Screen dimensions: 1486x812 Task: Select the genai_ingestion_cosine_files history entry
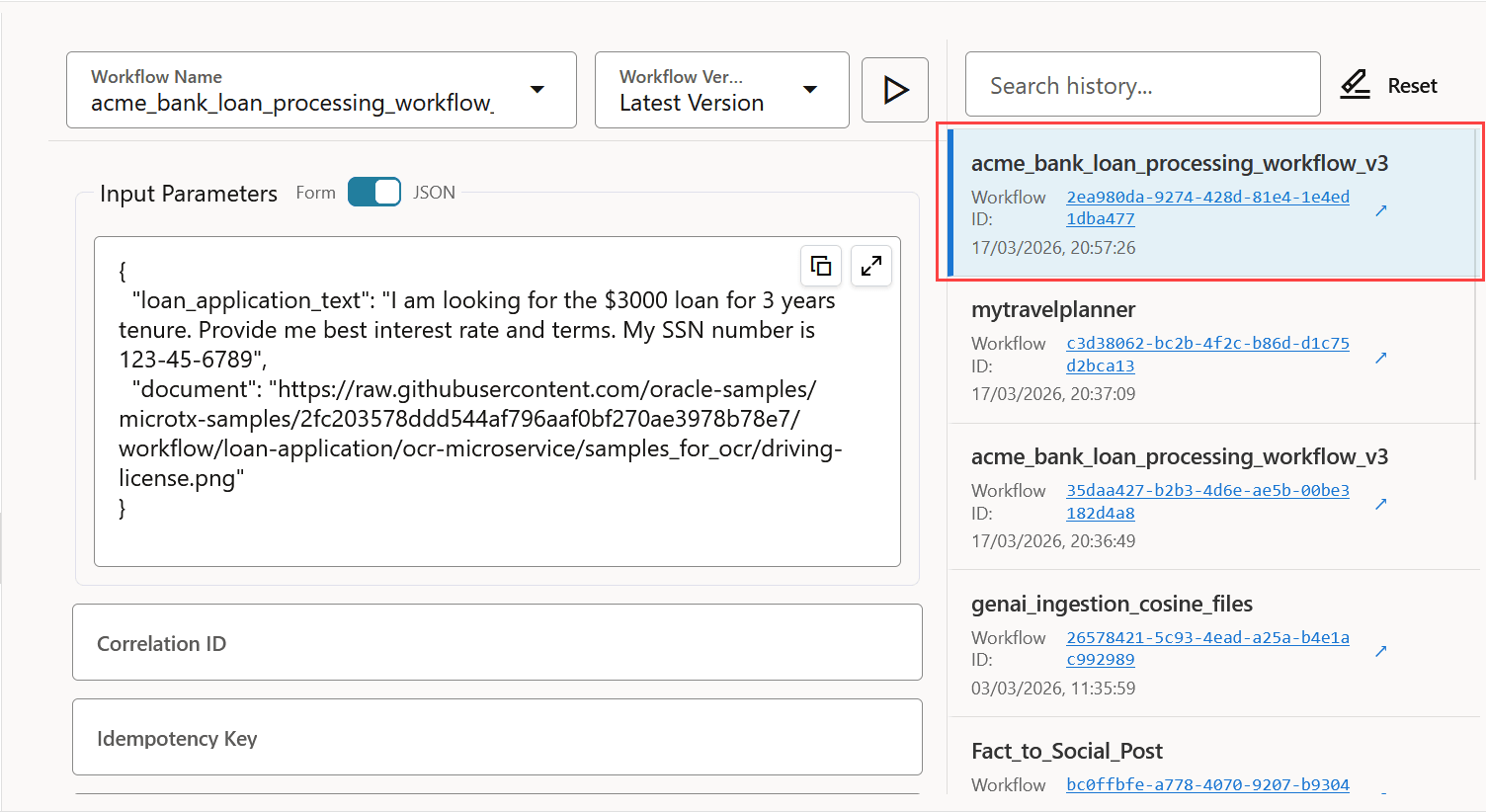(1213, 644)
